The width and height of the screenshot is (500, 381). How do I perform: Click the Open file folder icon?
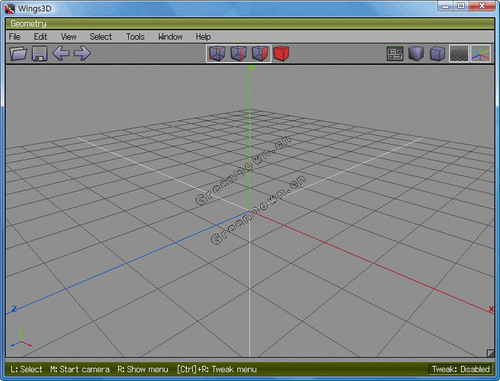[18, 53]
